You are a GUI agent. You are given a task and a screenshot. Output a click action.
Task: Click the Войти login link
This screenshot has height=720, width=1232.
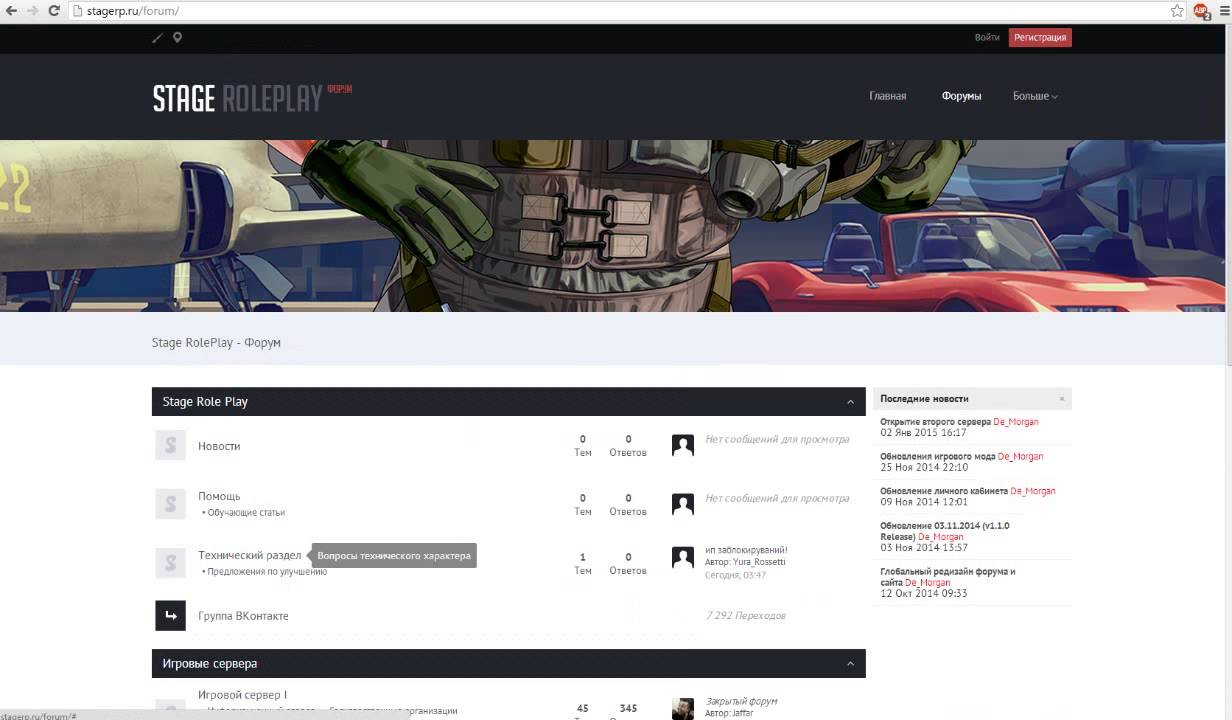pos(987,38)
